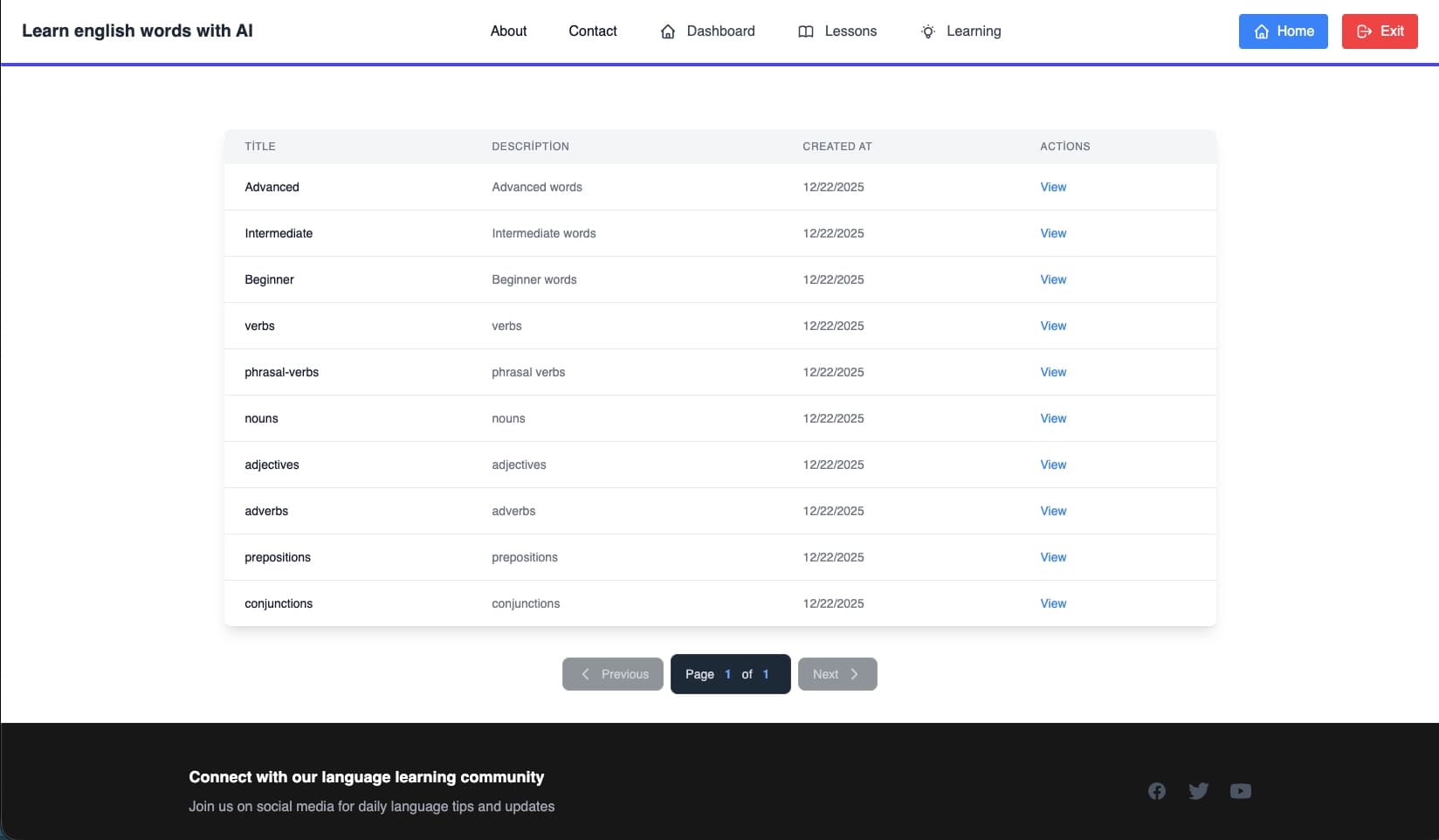
Task: Click the TITLE column header
Action: (x=260, y=147)
